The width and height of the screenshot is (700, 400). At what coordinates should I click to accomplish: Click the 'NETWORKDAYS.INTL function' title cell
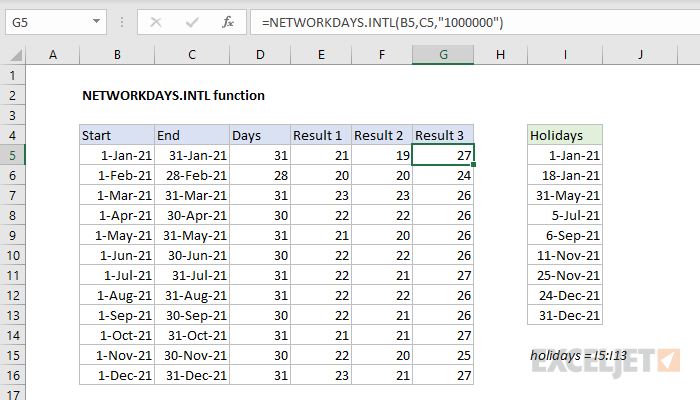tap(173, 96)
